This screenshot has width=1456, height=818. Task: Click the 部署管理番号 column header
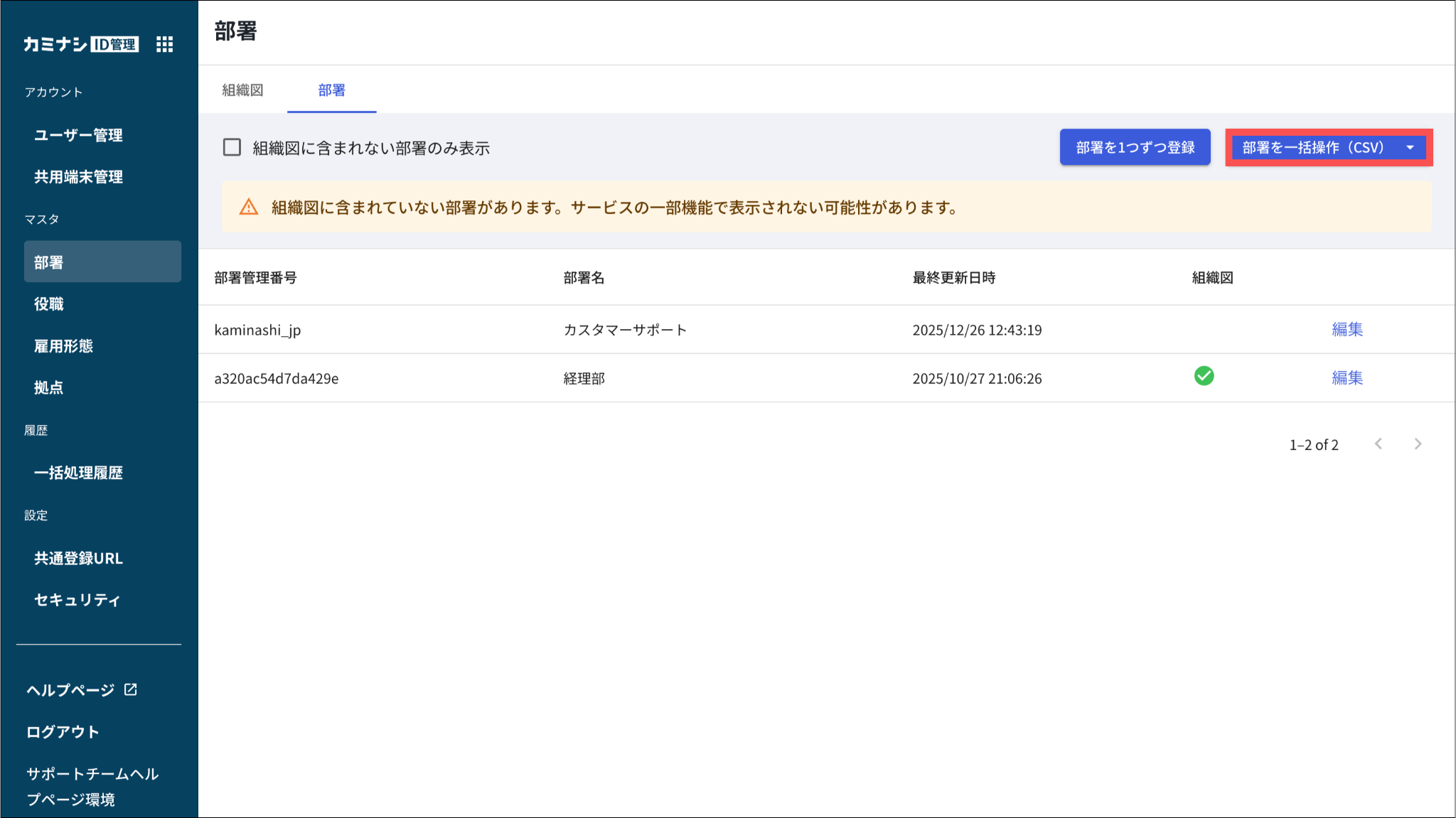pyautogui.click(x=255, y=278)
